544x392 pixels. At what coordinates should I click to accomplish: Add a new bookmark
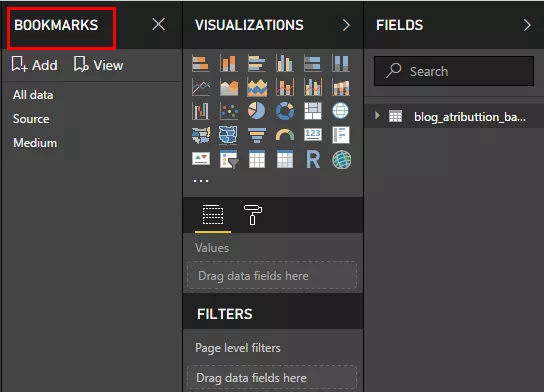[34, 65]
